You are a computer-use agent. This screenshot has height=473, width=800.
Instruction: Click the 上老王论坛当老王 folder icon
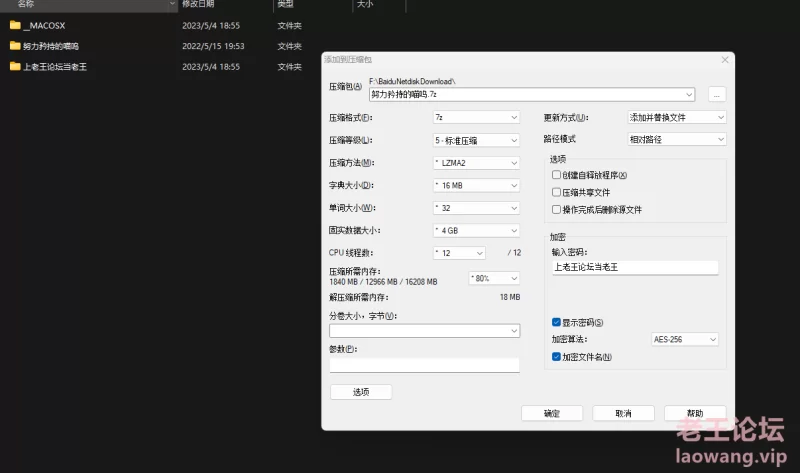[15, 67]
